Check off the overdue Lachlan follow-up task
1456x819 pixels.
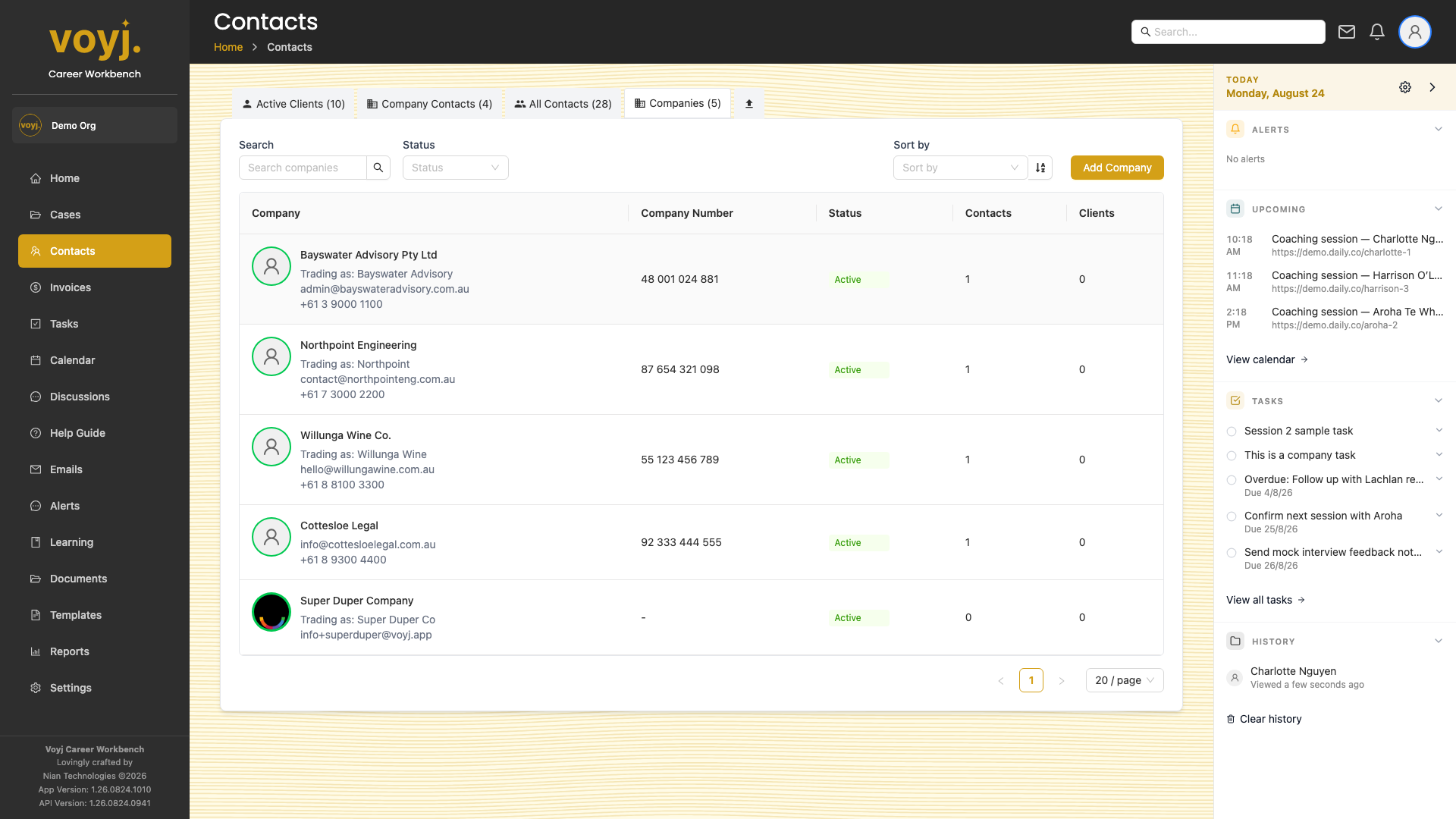point(1232,480)
